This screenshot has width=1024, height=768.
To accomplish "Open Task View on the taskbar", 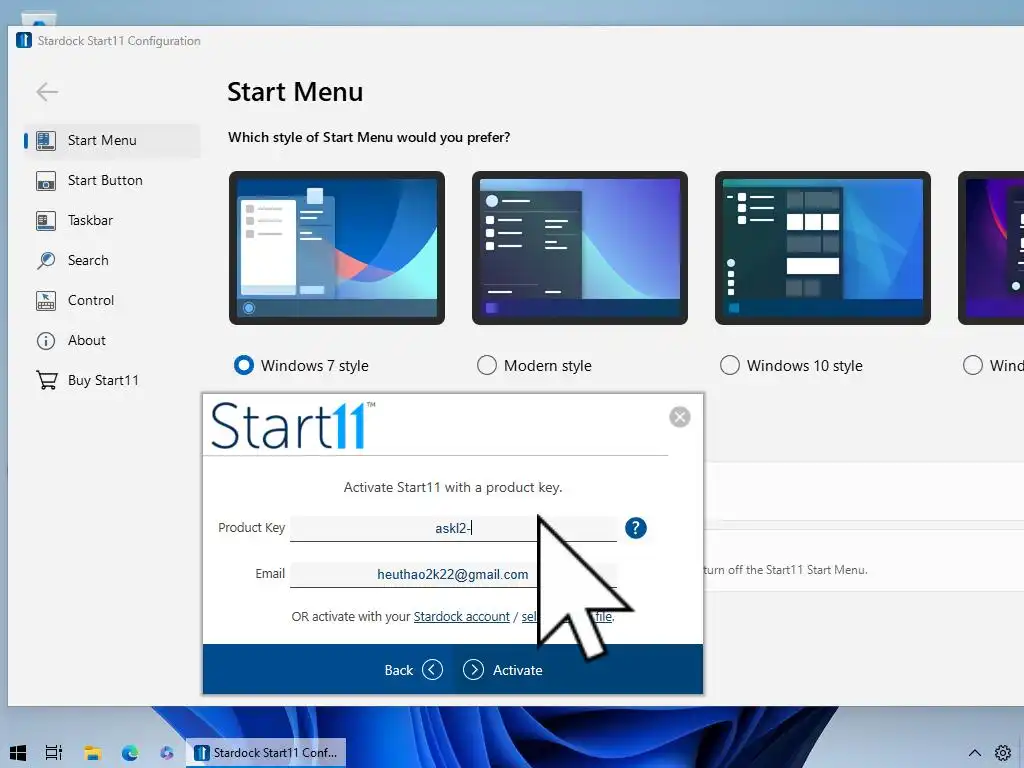I will pos(54,753).
